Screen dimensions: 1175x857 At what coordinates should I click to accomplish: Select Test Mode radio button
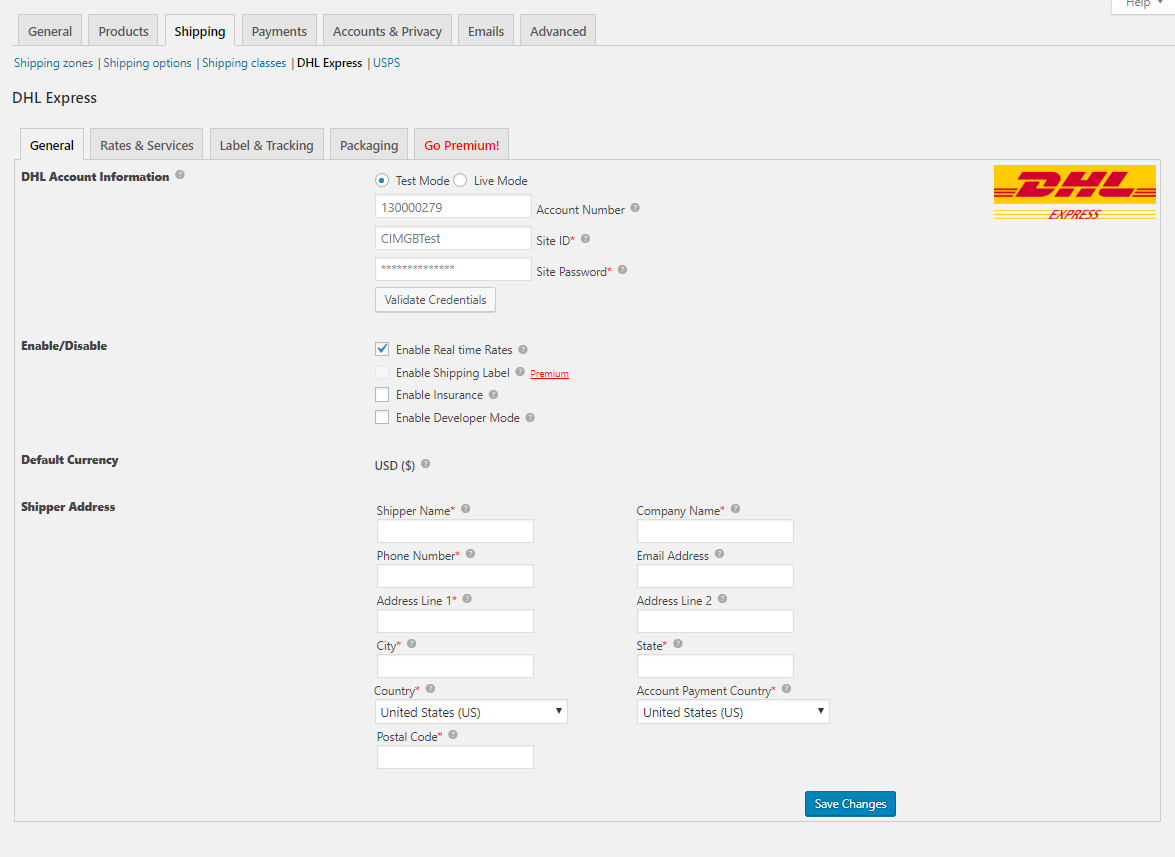[382, 181]
